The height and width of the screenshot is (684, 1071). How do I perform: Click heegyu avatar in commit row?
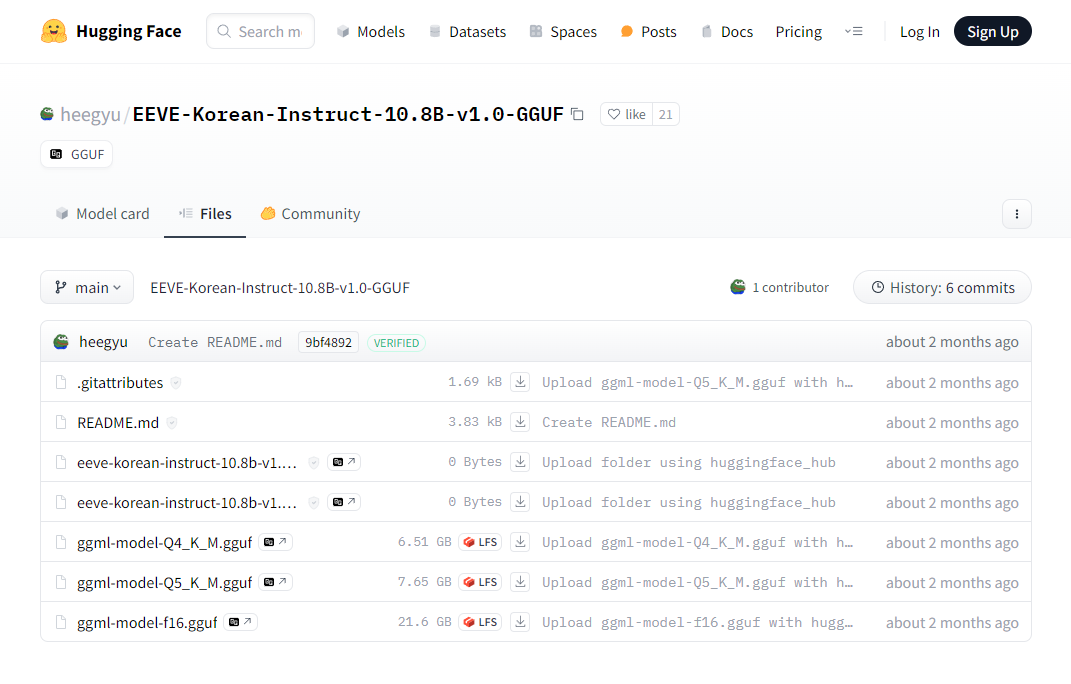coord(61,342)
